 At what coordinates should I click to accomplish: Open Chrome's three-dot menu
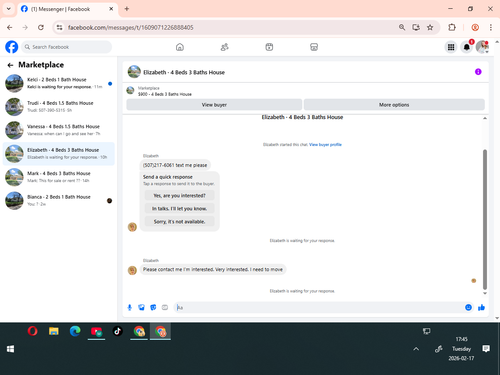(x=491, y=27)
